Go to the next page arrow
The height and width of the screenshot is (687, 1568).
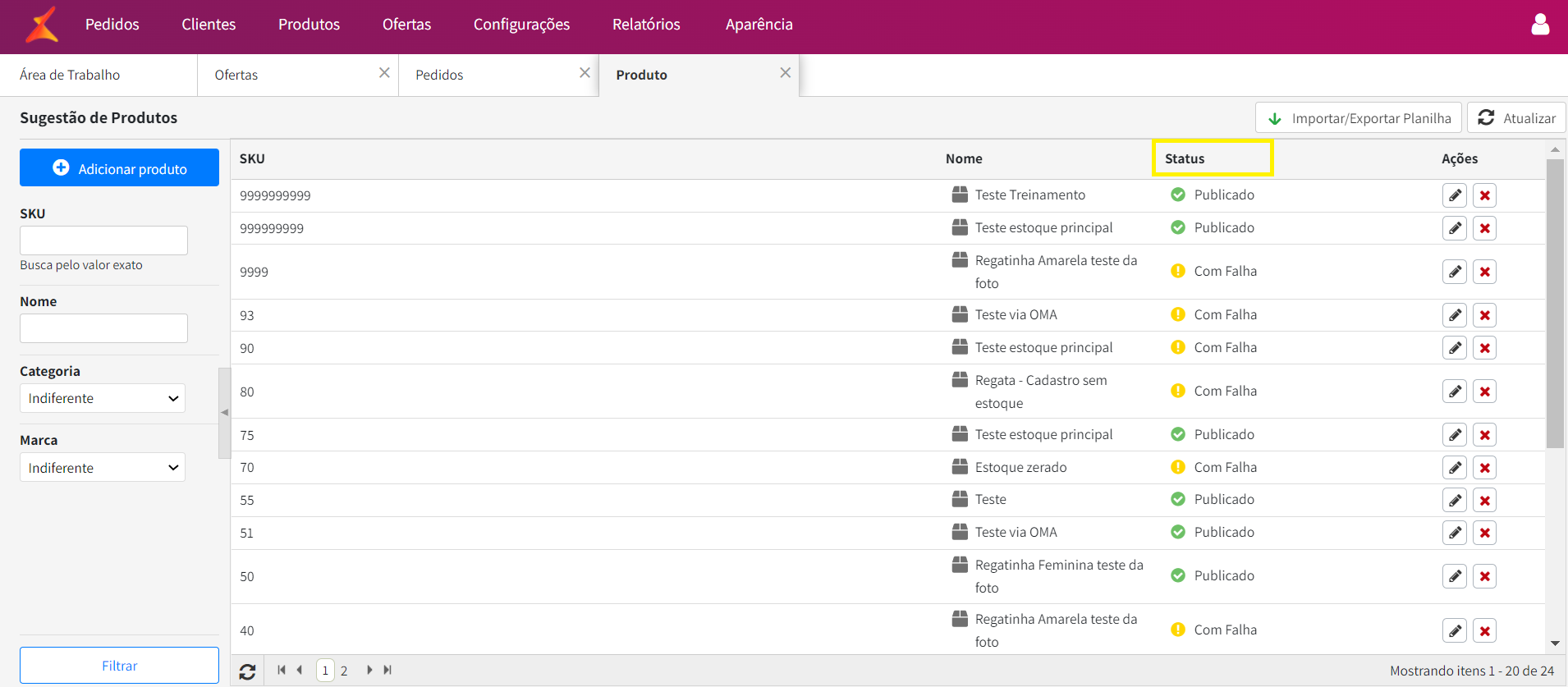click(x=369, y=670)
